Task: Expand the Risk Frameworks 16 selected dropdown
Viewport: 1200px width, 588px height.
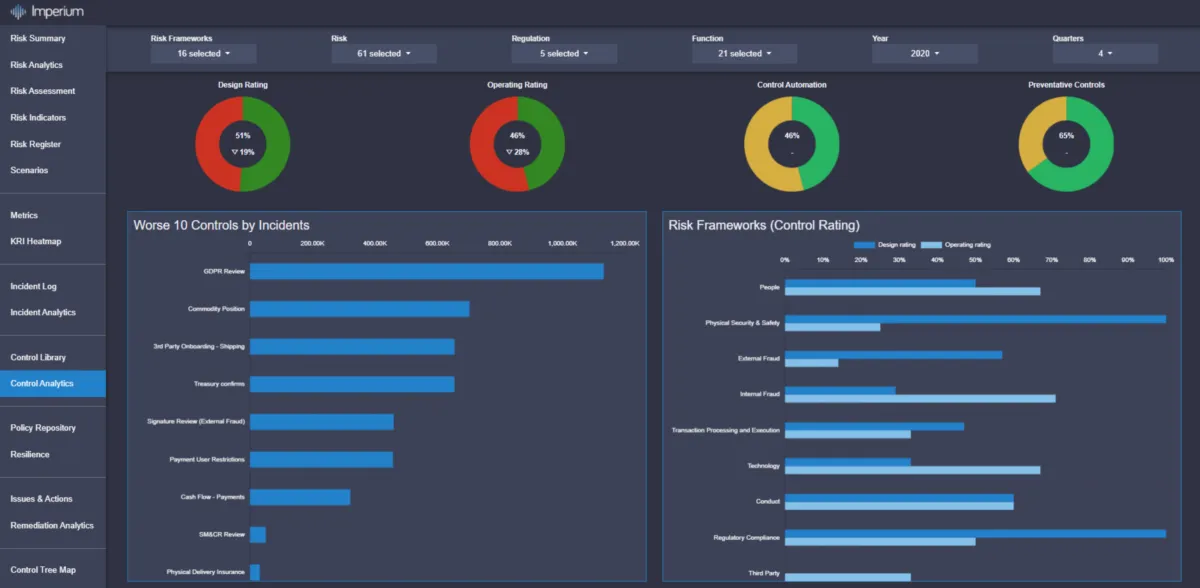Action: [x=203, y=54]
